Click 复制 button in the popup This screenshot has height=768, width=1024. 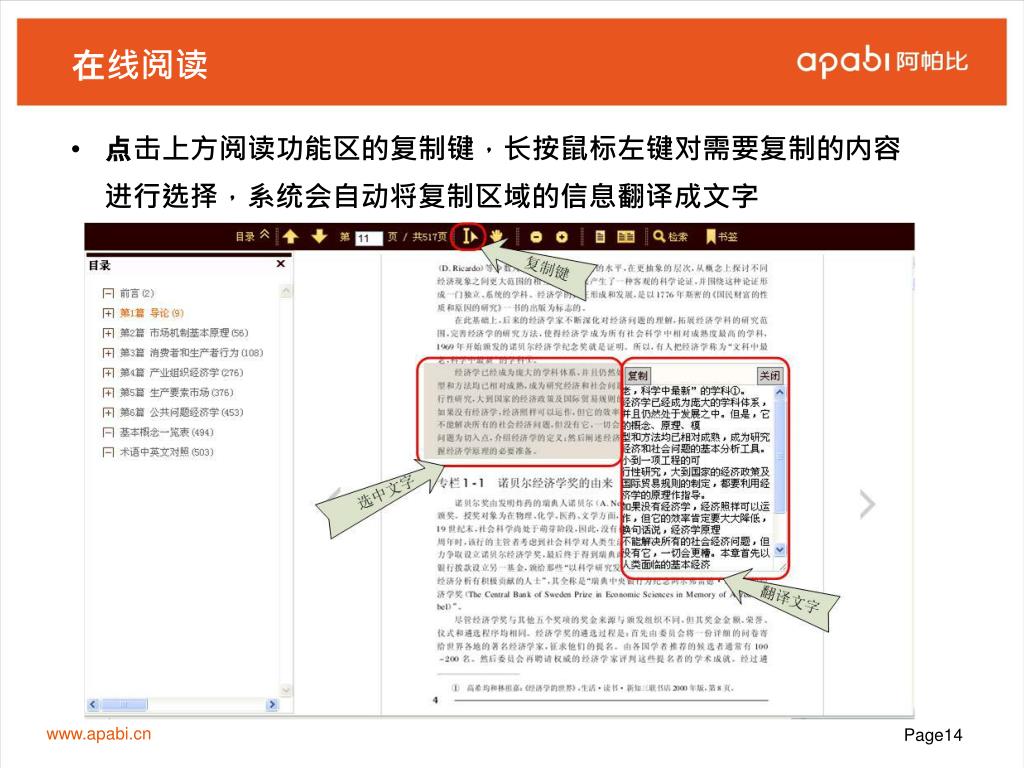(x=637, y=376)
